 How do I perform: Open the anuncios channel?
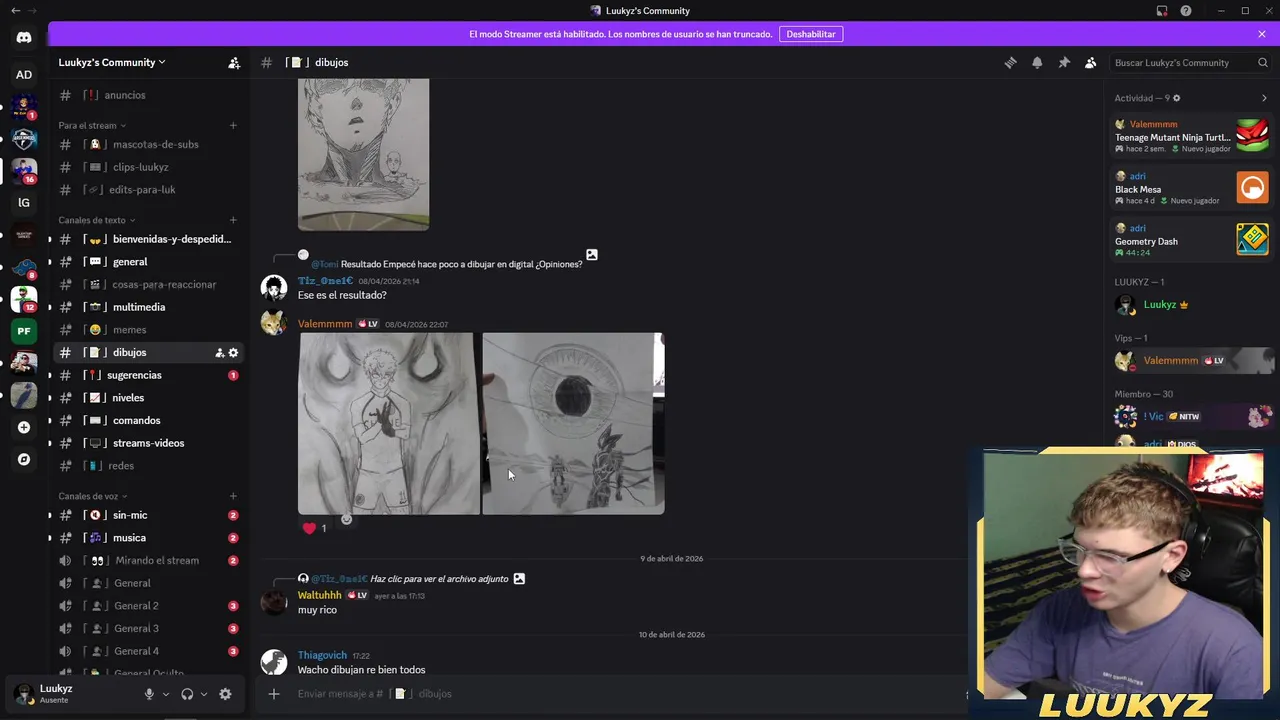(146, 95)
